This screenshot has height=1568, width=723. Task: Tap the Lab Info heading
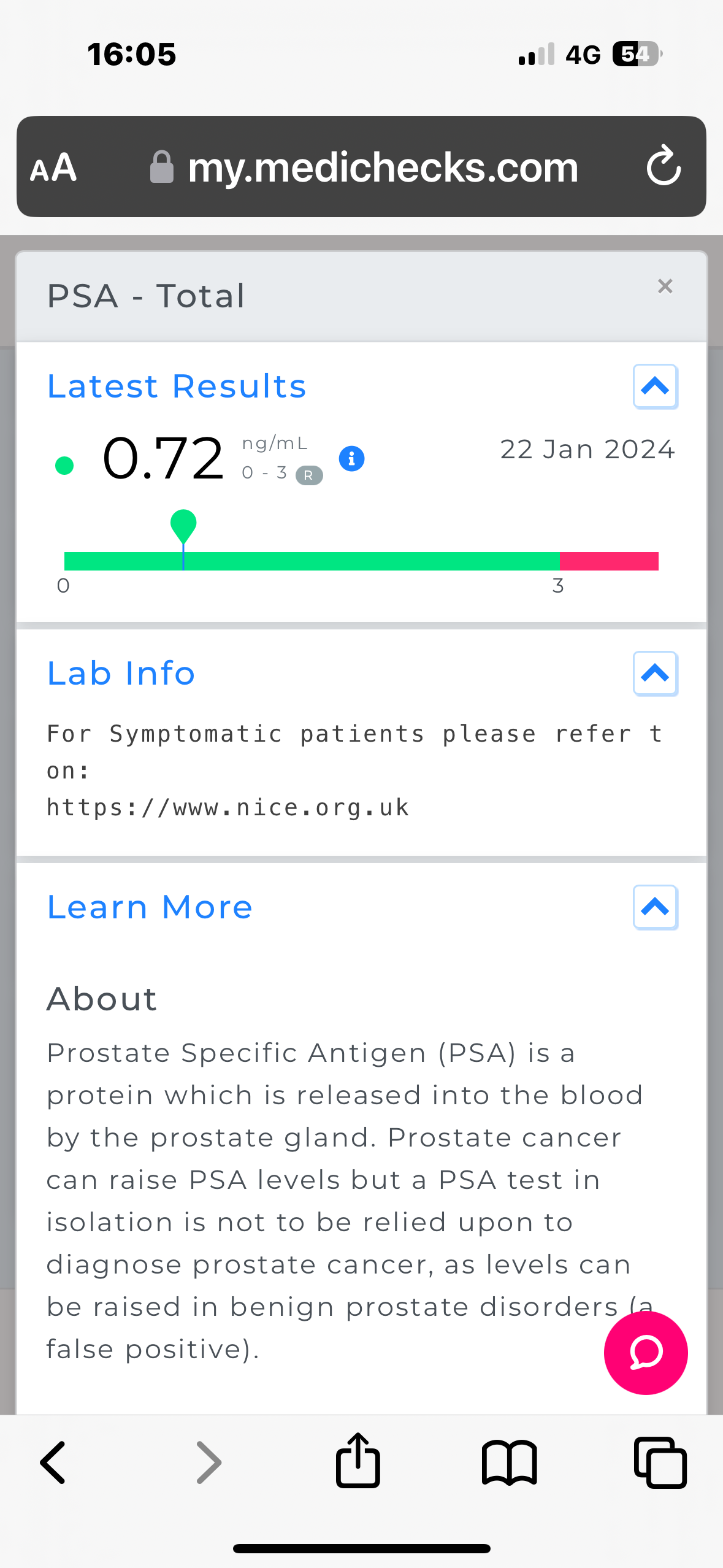(x=121, y=674)
